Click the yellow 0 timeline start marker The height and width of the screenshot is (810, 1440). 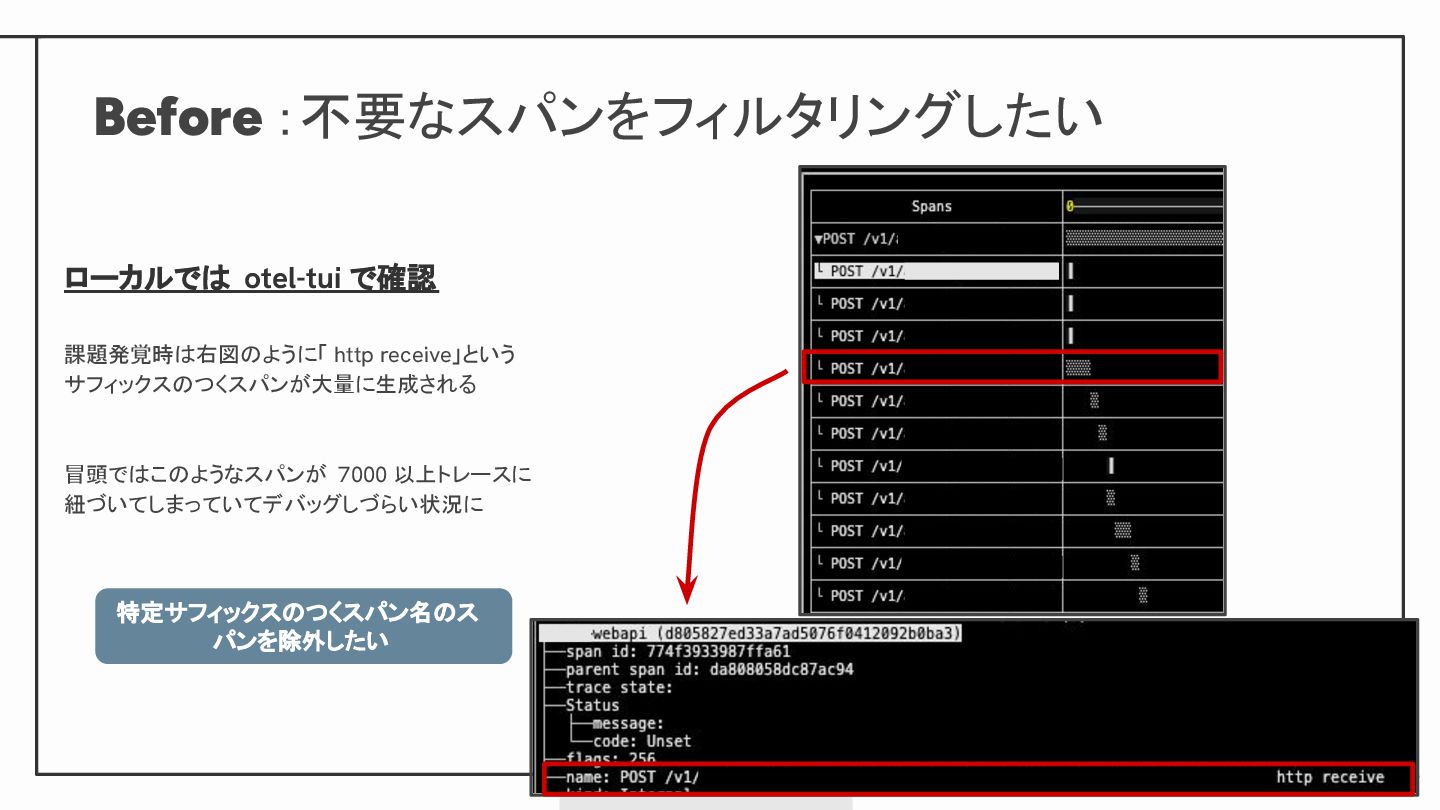(x=1069, y=206)
